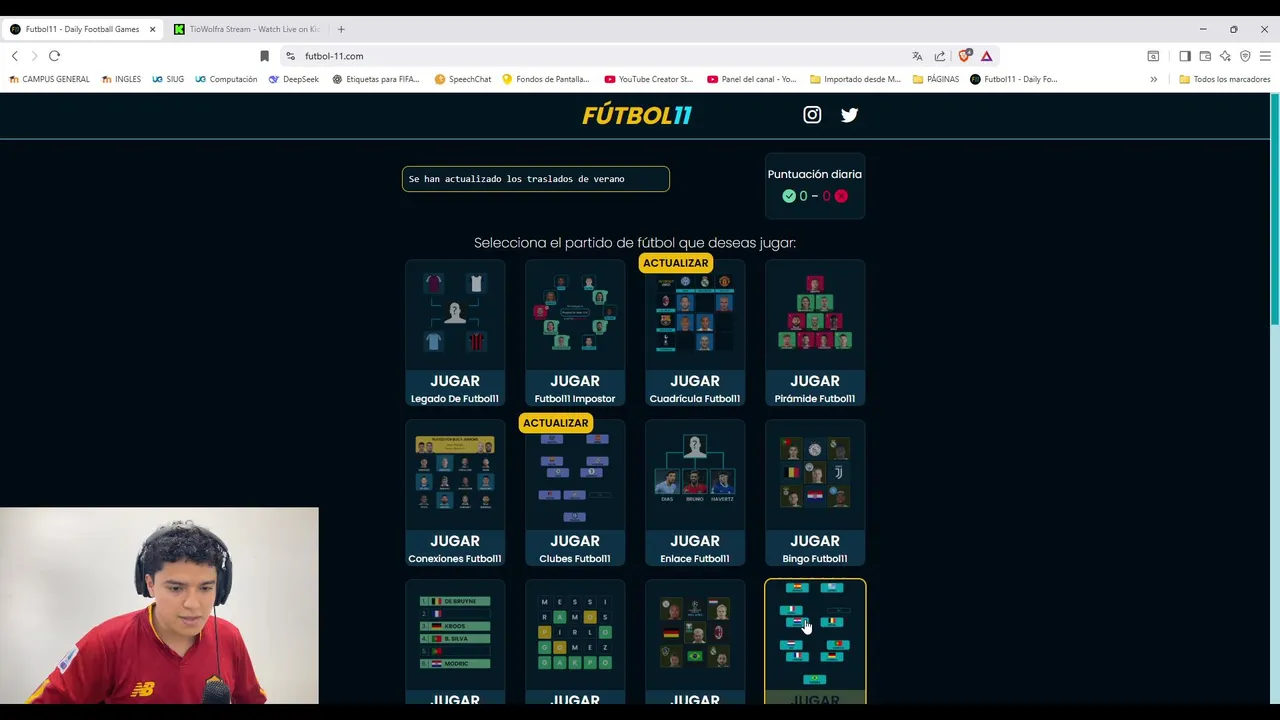Expand PÁGINAS bookmarks folder
The image size is (1280, 720).
tap(936, 79)
